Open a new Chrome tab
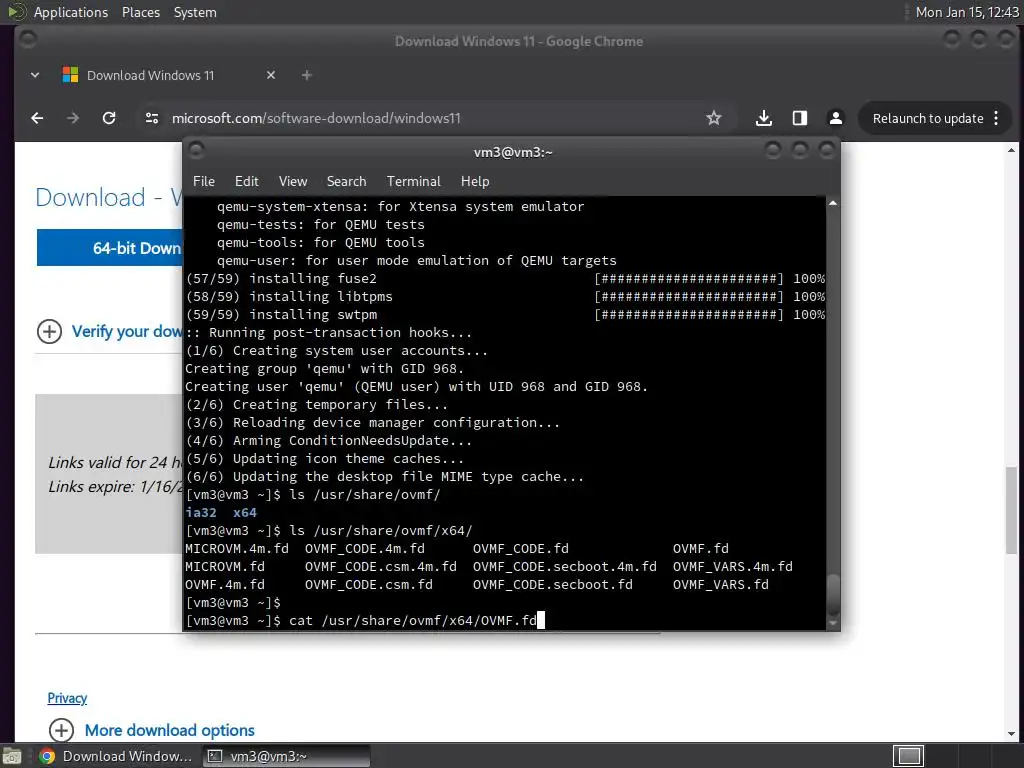1024x768 pixels. 306,75
